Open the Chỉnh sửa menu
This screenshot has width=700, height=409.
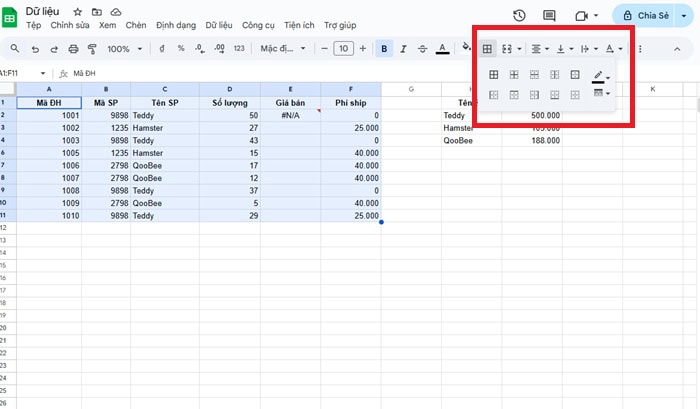coord(70,25)
